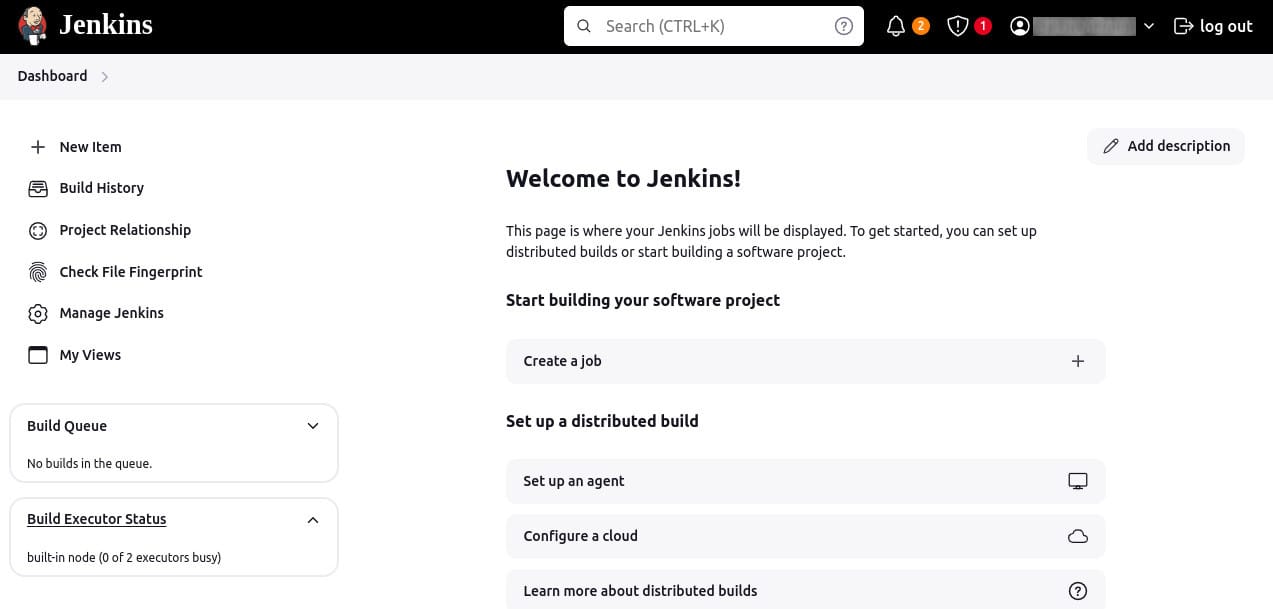Open Check File Fingerprint in sidebar
Image resolution: width=1273 pixels, height=609 pixels.
pyautogui.click(x=131, y=272)
